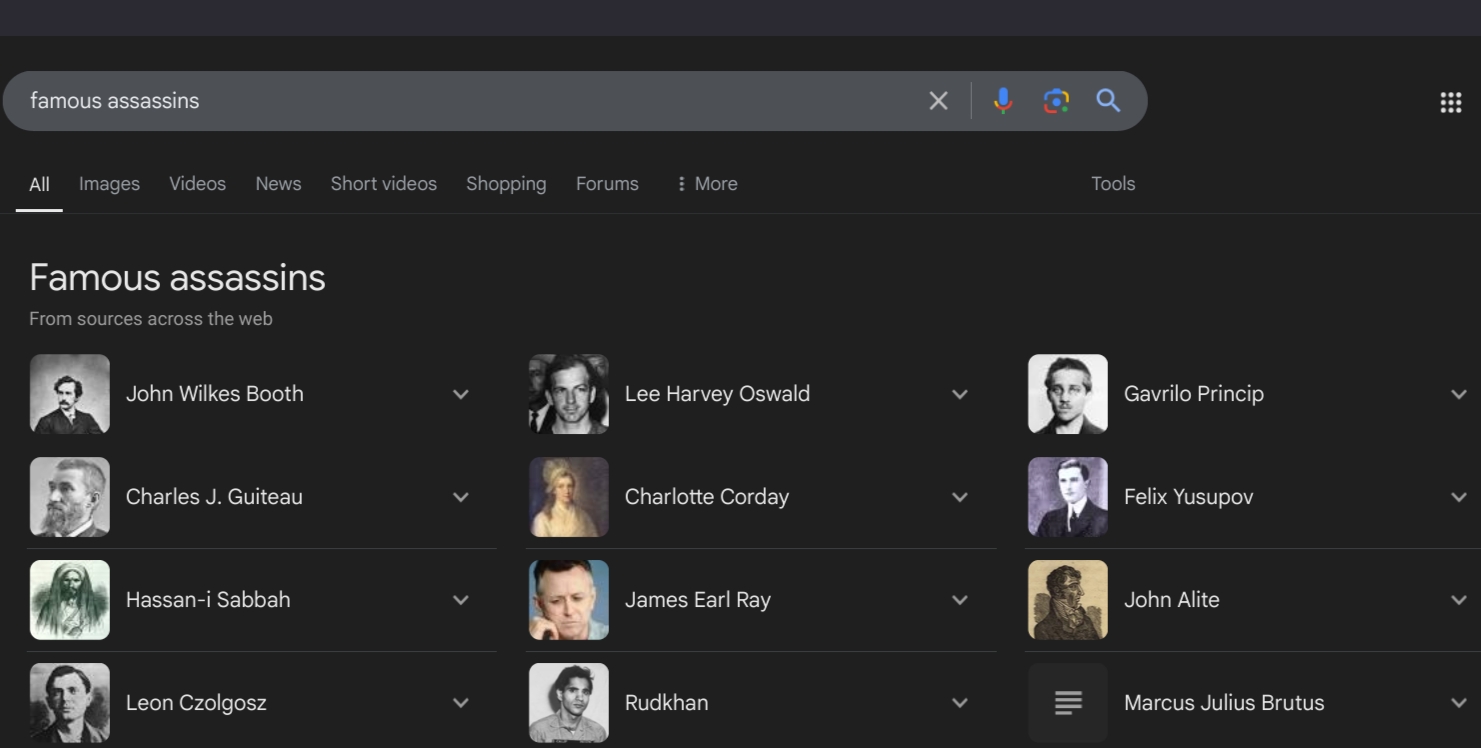The image size is (1481, 748).
Task: Expand the Charlotte Corday entry chevron
Action: (960, 497)
